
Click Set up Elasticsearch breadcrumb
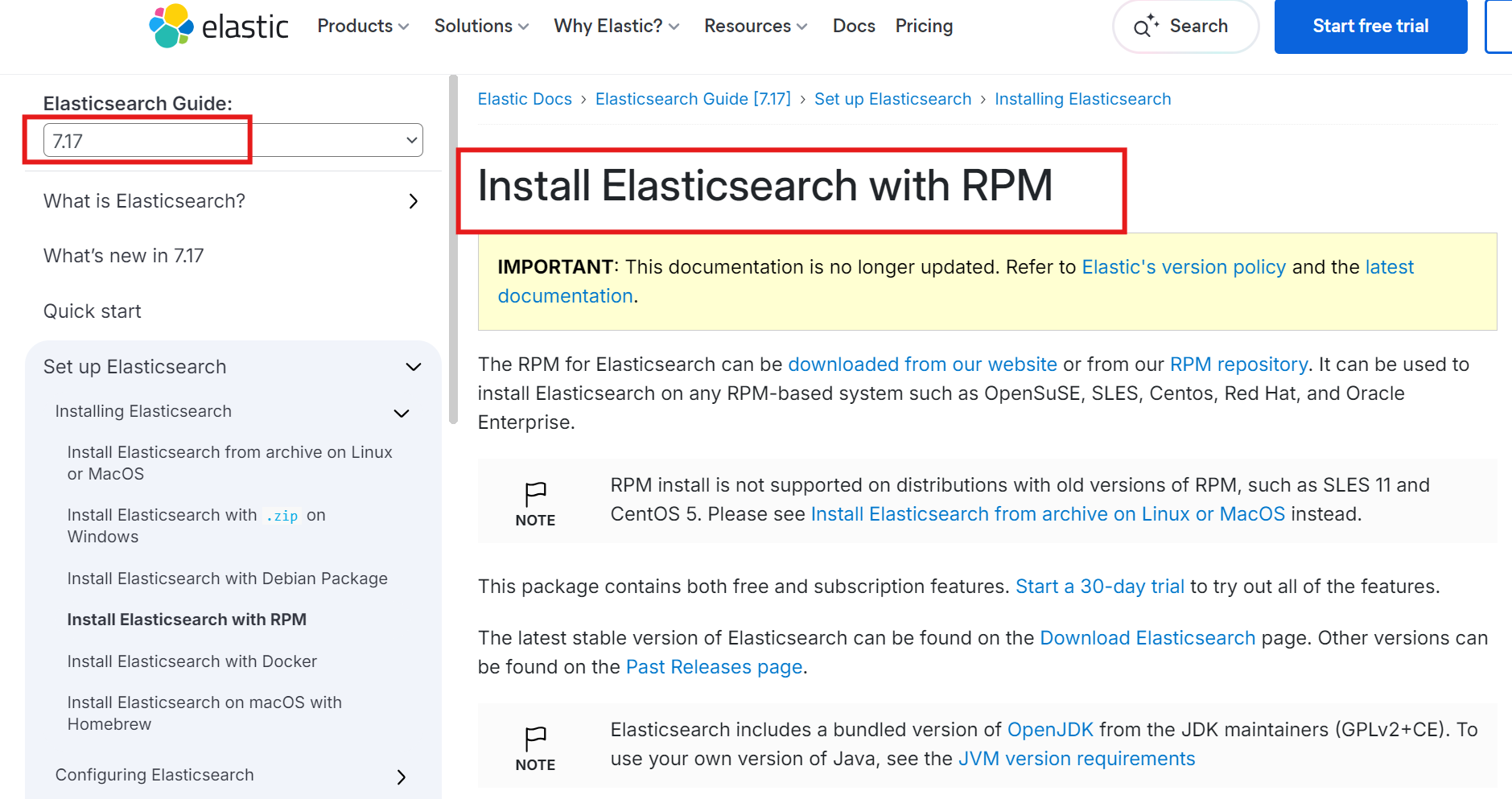point(892,99)
